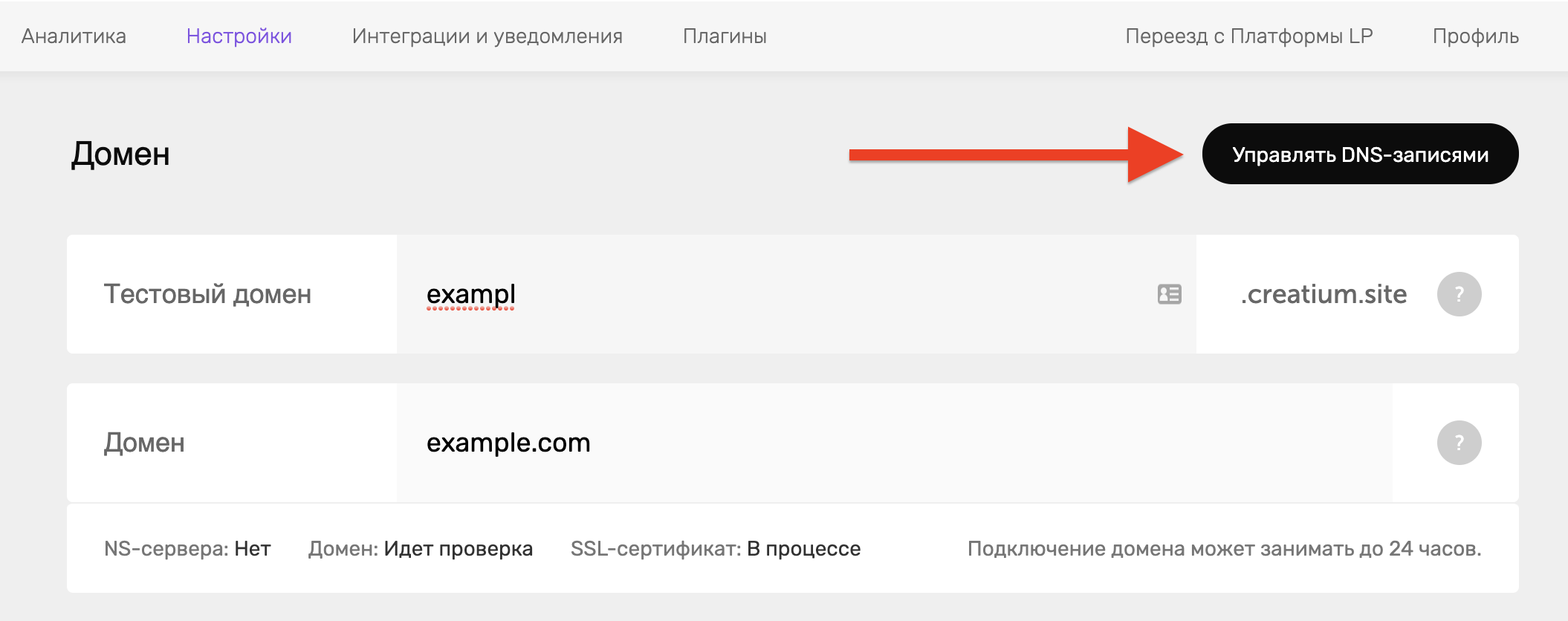This screenshot has width=1568, height=621.
Task: Click the Домен section heading
Action: 120,154
